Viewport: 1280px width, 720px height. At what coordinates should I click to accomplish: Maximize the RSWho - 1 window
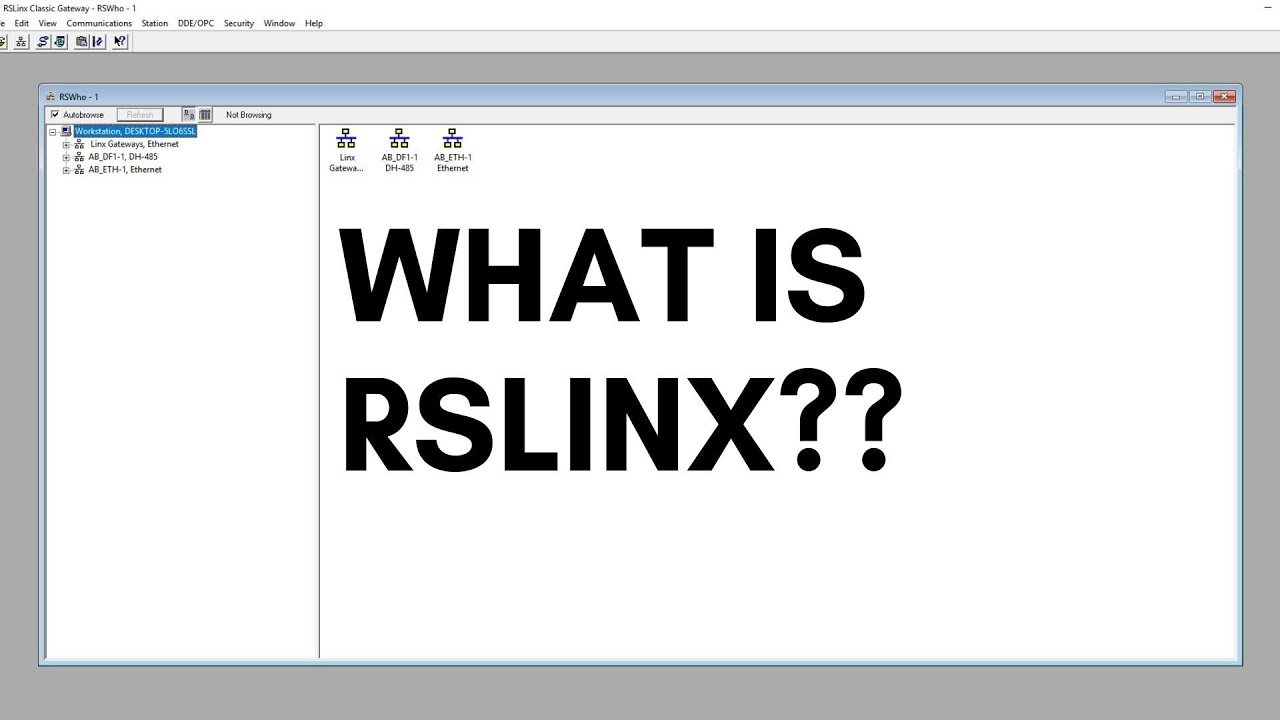point(1200,97)
